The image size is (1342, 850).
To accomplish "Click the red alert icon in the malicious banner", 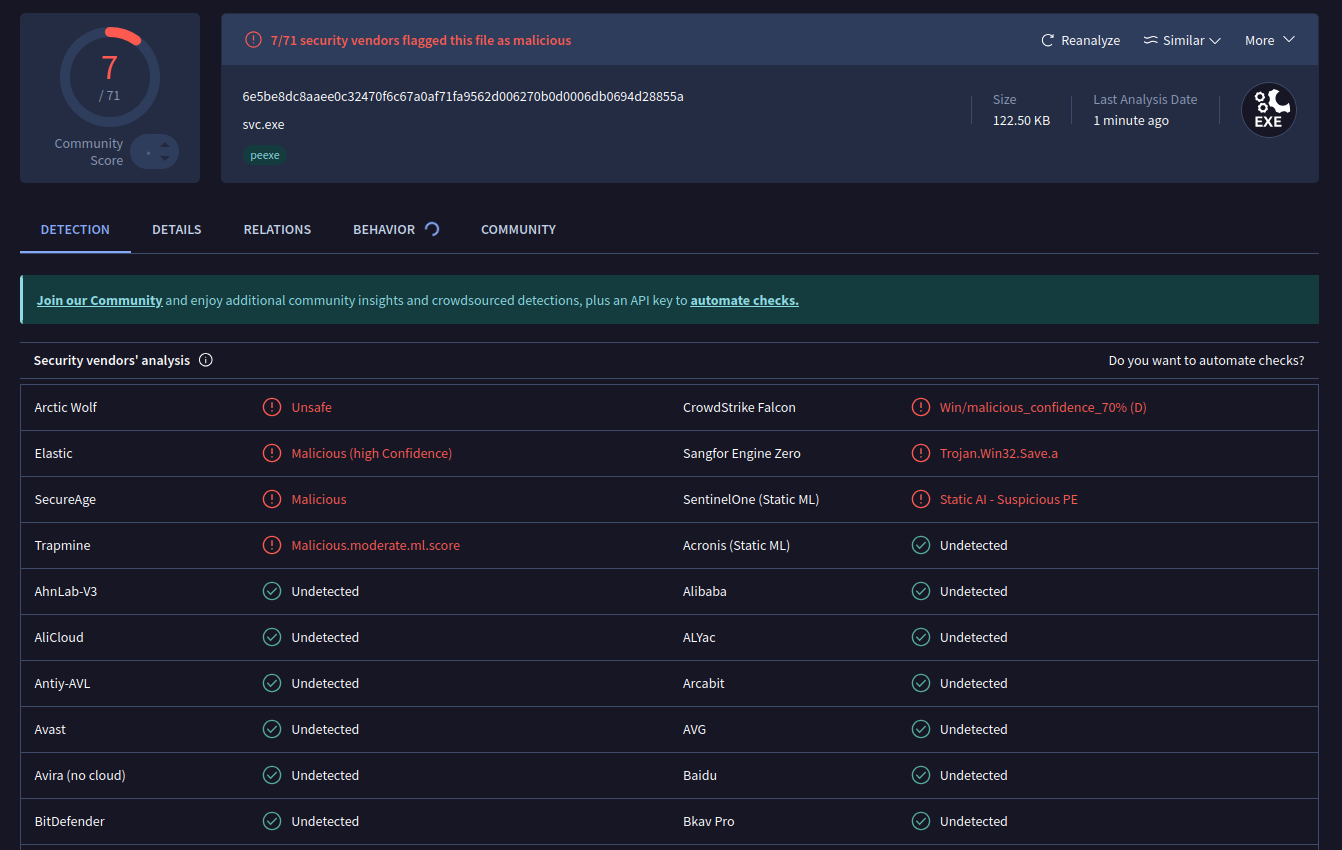I will click(253, 40).
